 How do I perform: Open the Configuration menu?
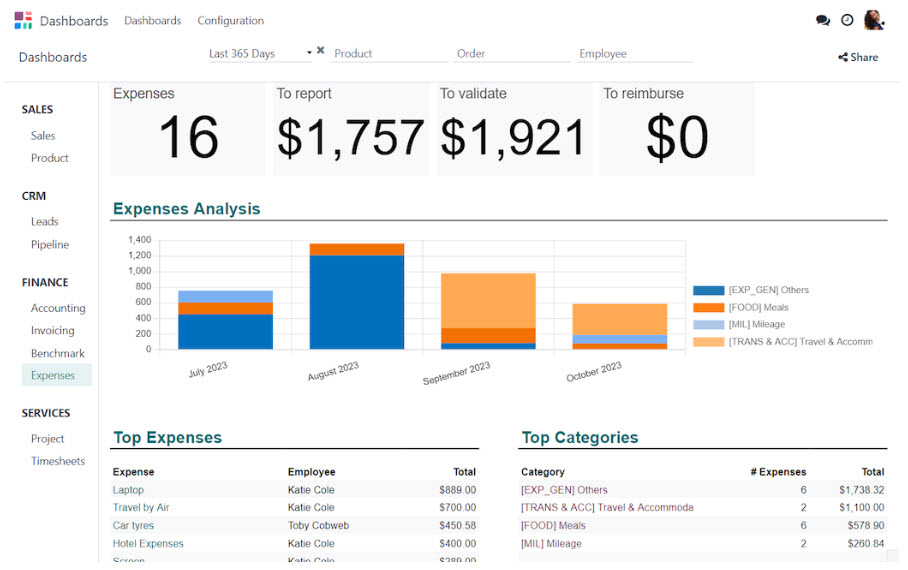click(x=230, y=21)
